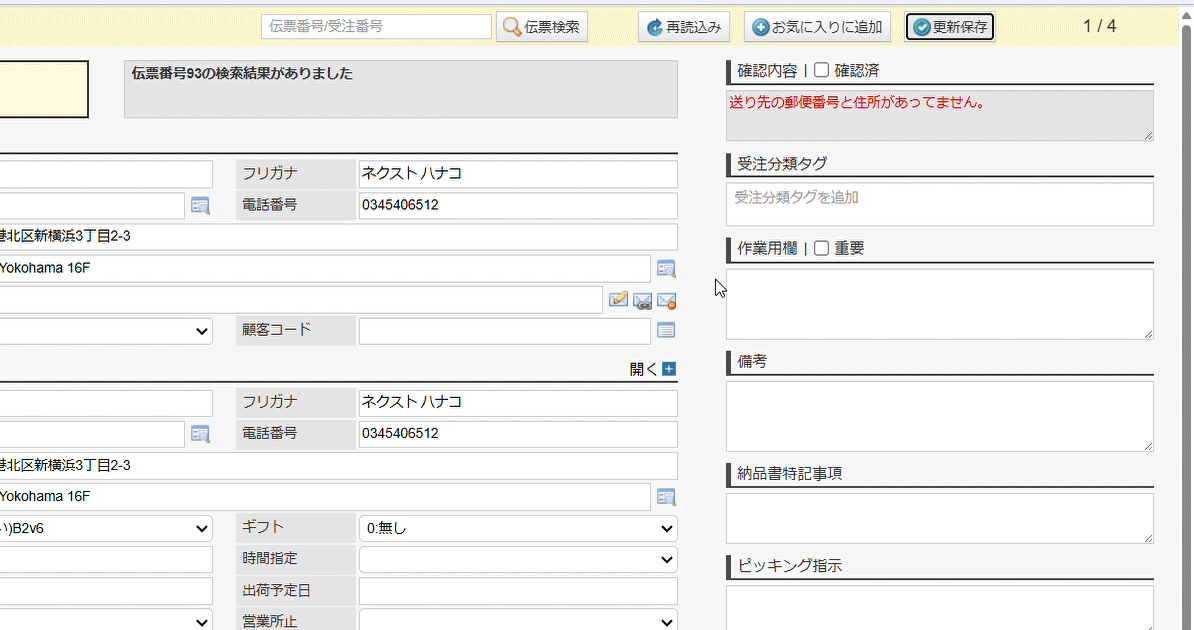Open the ギフト dropdown
The height and width of the screenshot is (630, 1194).
(x=517, y=528)
